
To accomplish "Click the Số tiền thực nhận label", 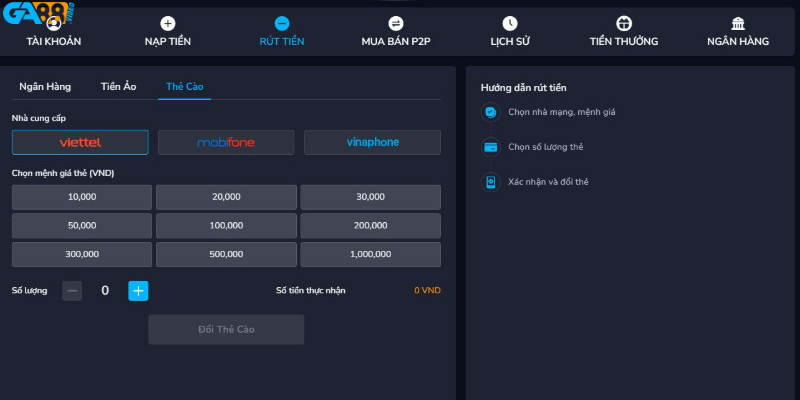I will [x=311, y=290].
